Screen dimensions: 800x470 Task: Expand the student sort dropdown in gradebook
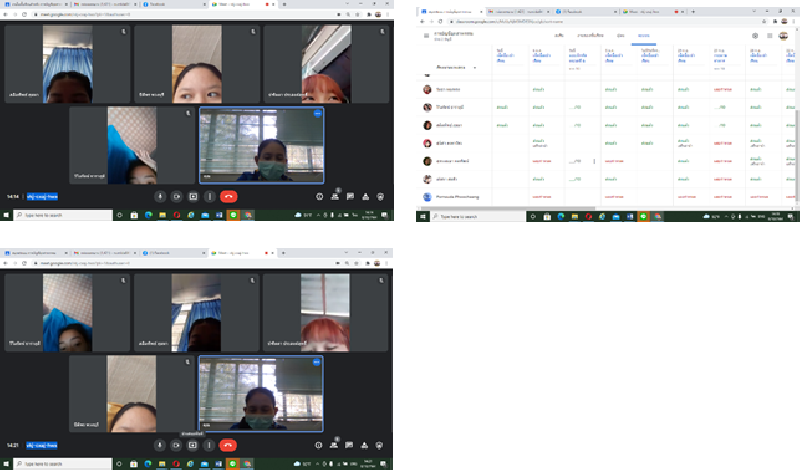click(x=474, y=67)
